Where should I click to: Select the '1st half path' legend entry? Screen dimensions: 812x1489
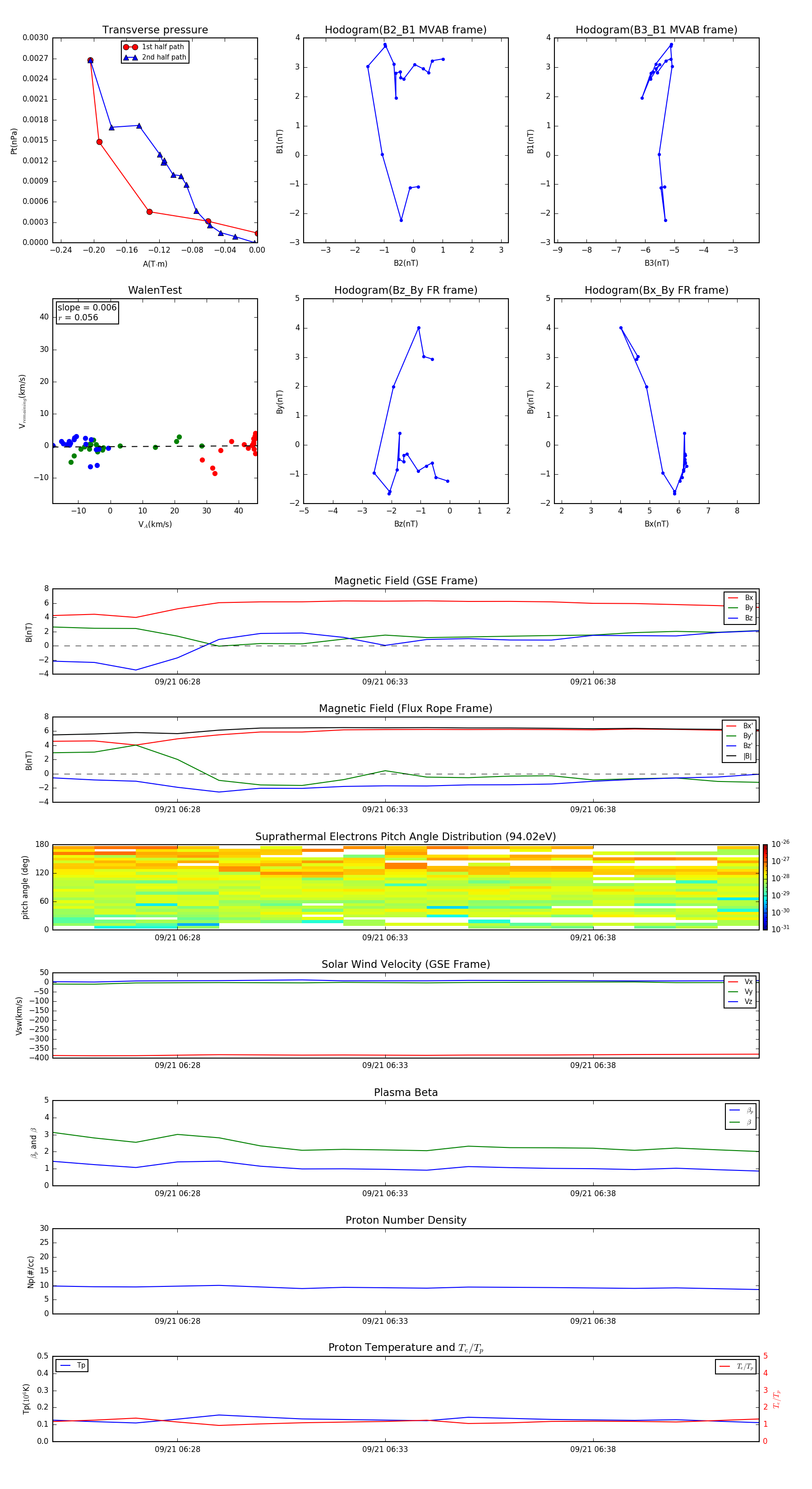(x=154, y=47)
